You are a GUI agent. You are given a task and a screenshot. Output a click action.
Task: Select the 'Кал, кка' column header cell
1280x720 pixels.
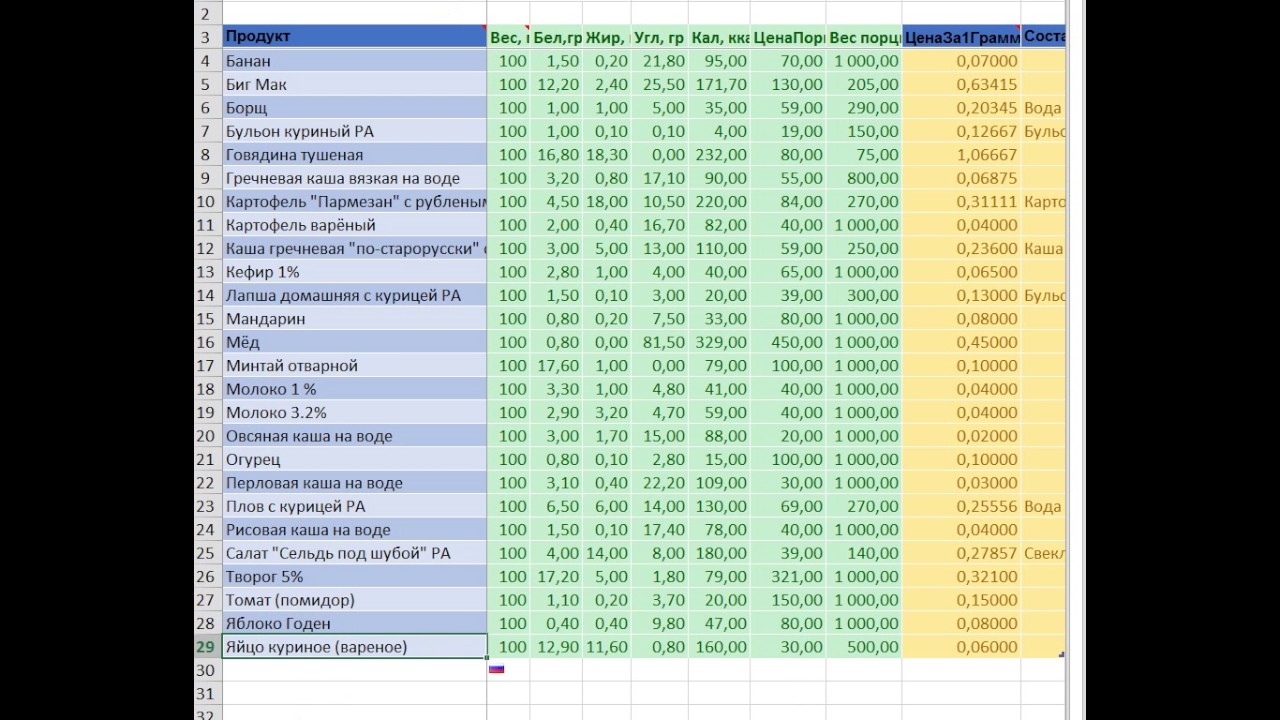click(719, 37)
